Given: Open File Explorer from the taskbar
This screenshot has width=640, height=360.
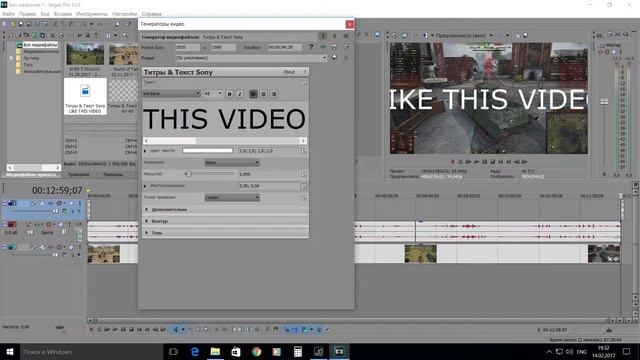Looking at the screenshot, I should coord(215,351).
